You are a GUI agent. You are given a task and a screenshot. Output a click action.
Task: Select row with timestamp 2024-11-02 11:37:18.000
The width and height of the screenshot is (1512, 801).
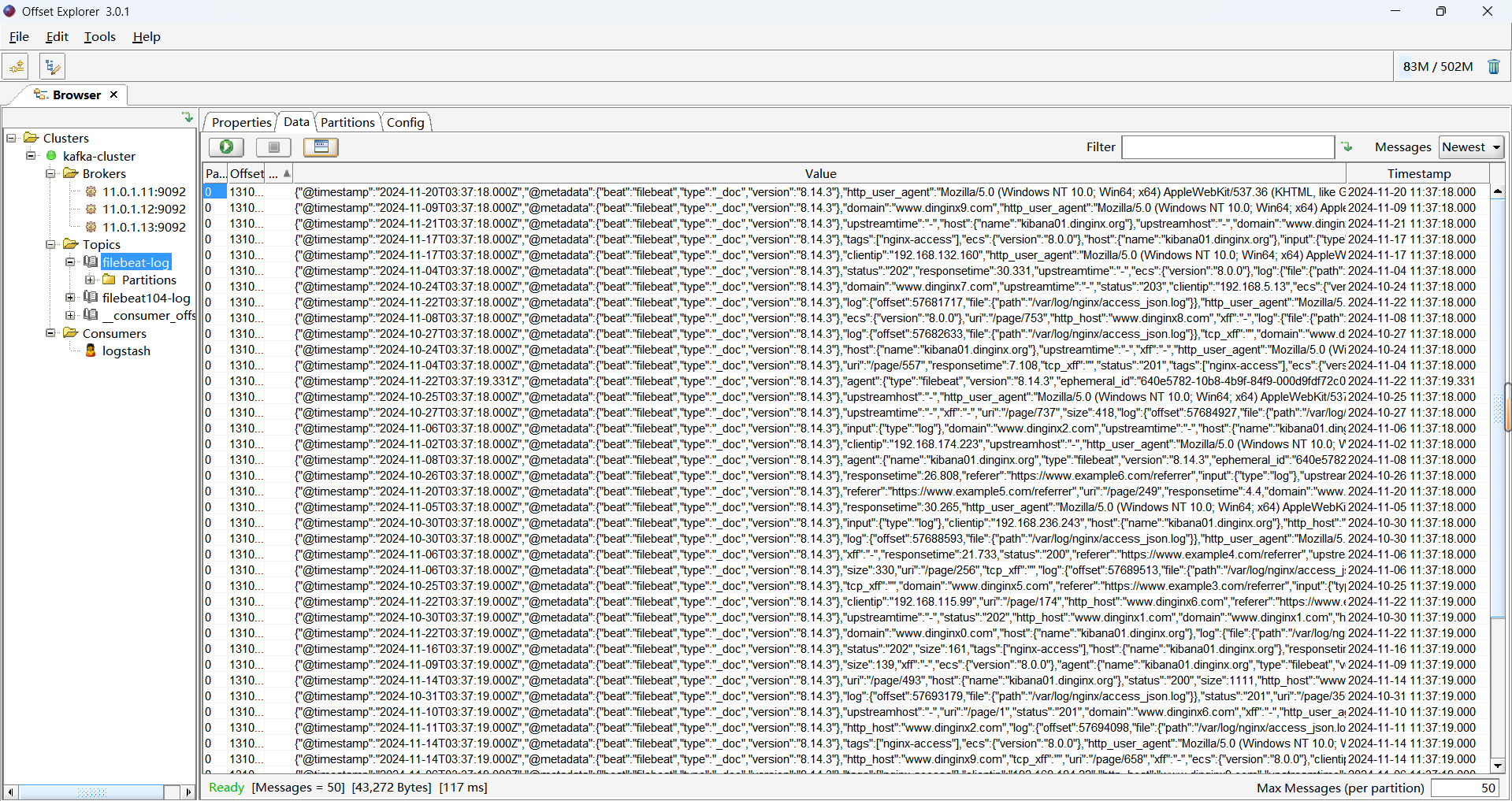(846, 444)
